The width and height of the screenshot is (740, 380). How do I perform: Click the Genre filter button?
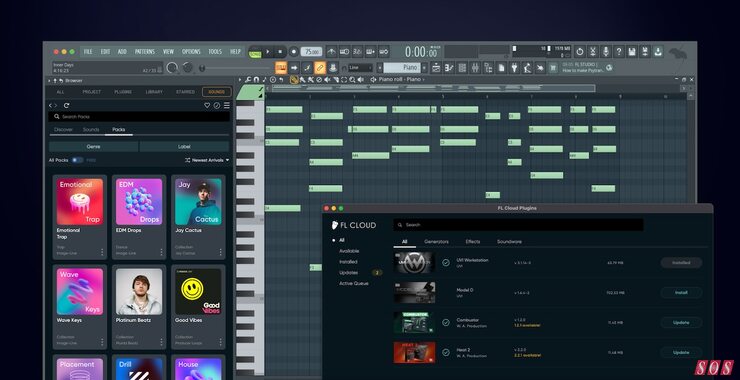[93, 146]
